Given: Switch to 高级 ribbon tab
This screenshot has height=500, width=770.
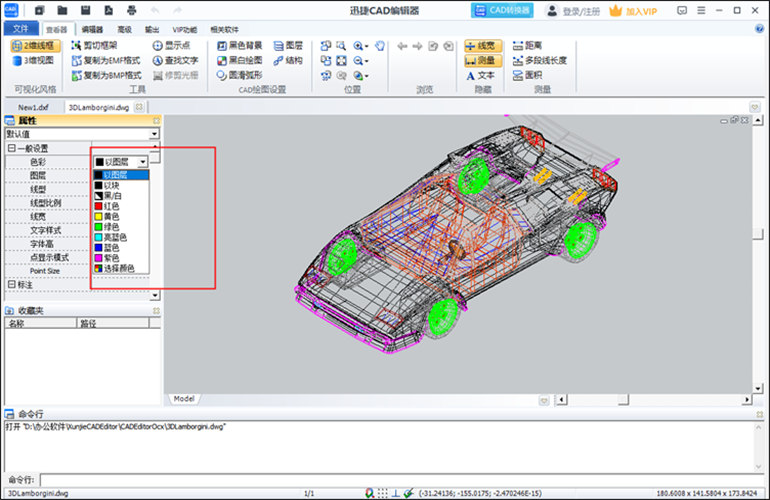Looking at the screenshot, I should 125,29.
